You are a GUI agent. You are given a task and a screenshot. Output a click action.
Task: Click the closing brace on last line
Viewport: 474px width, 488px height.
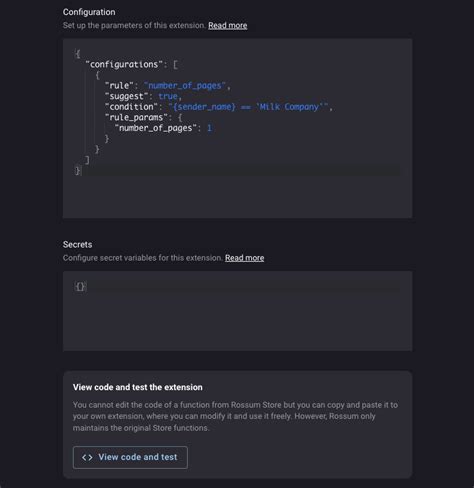click(x=77, y=171)
